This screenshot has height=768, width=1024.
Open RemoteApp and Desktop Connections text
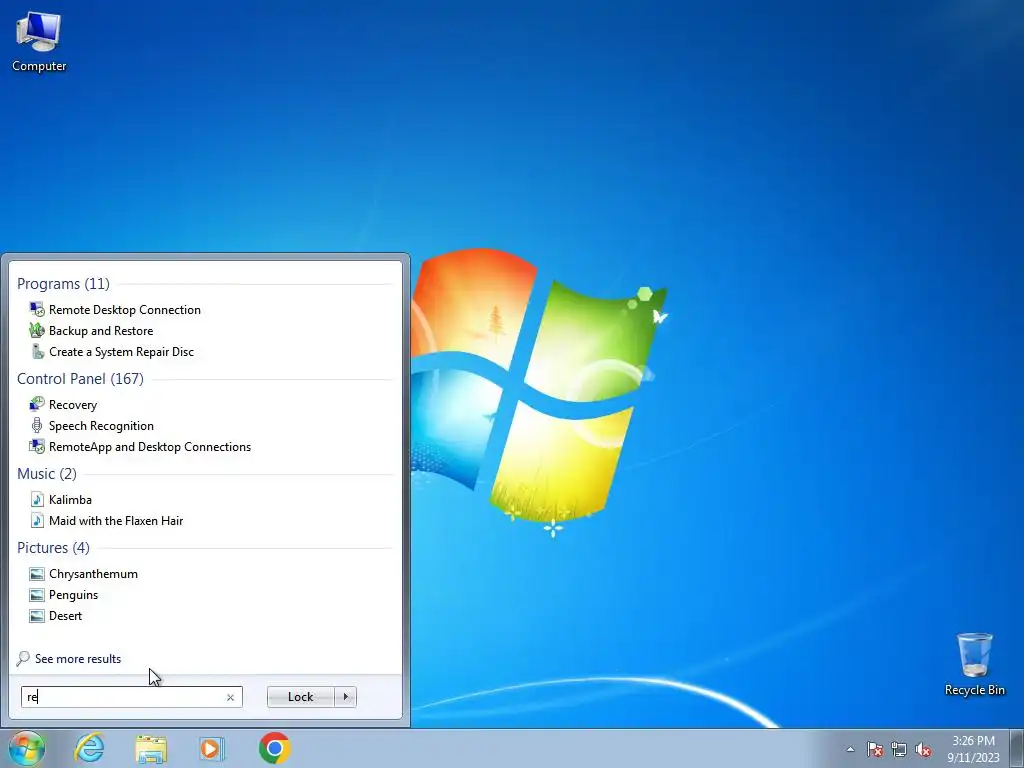pos(150,447)
